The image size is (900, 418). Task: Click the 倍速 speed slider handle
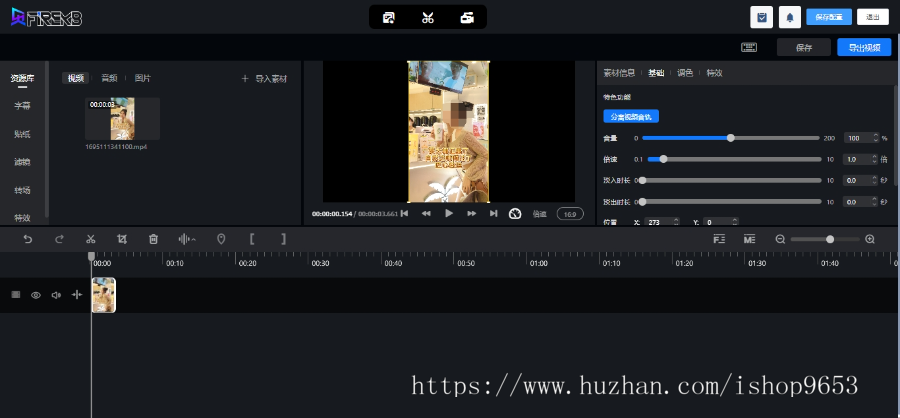(x=664, y=159)
